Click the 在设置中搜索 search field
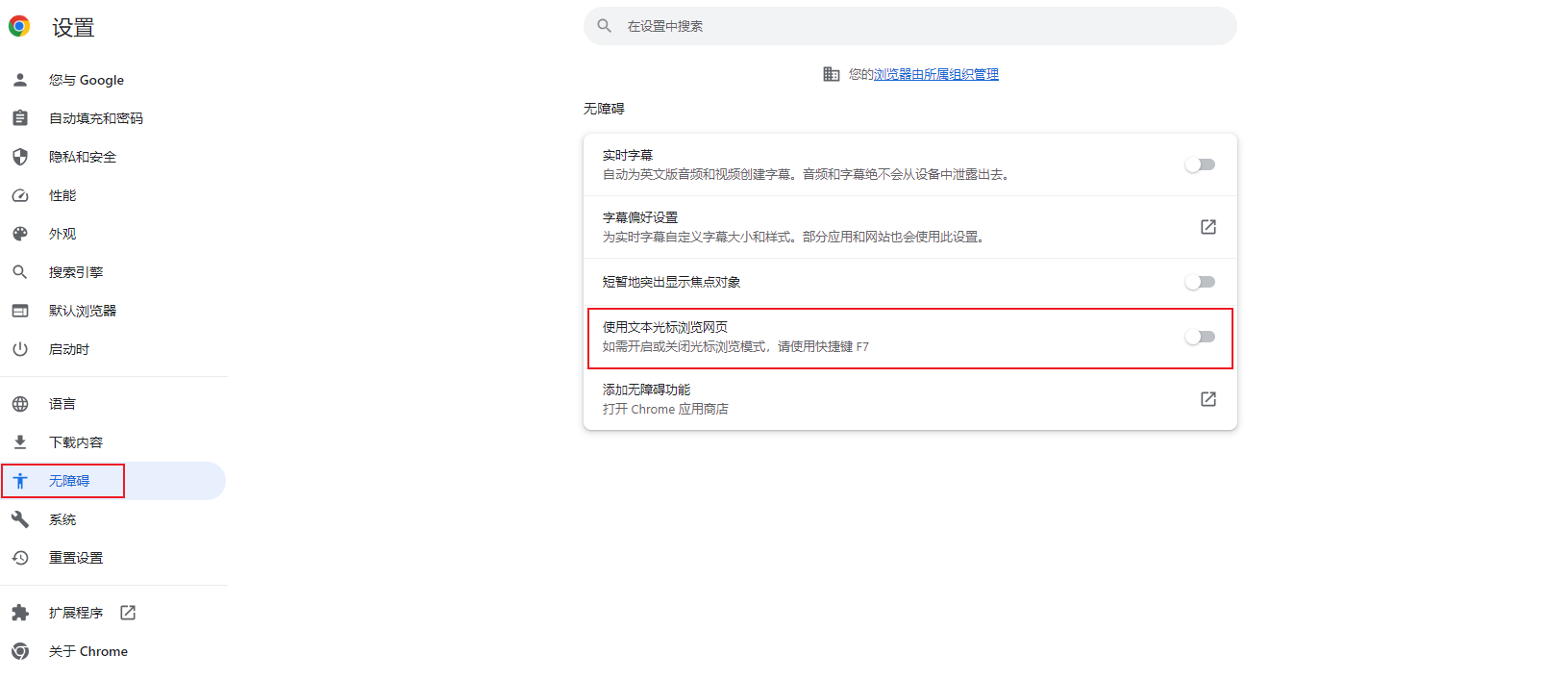The image size is (1568, 680). point(909,26)
